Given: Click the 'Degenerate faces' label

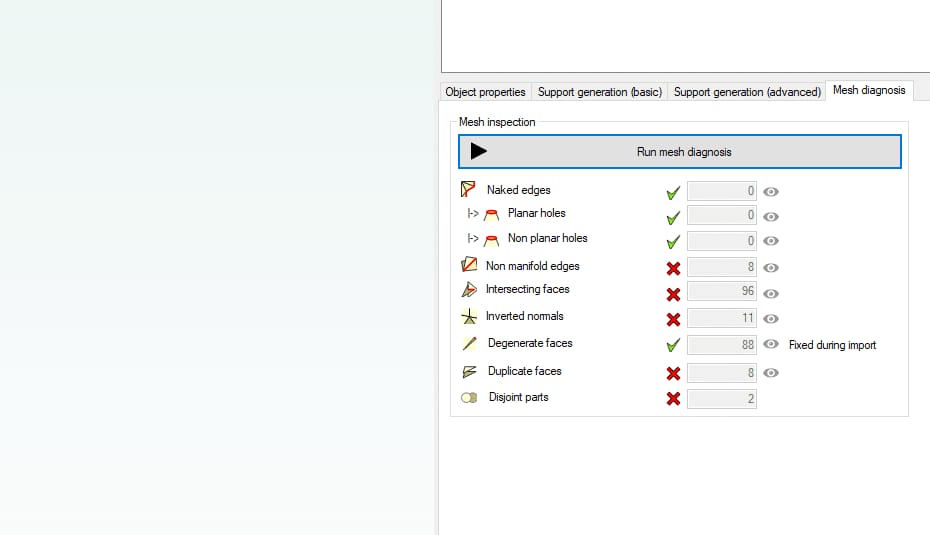Looking at the screenshot, I should point(530,343).
